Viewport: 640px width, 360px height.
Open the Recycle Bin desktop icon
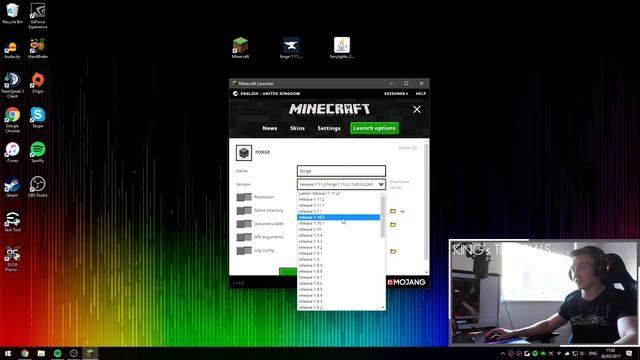pos(12,13)
